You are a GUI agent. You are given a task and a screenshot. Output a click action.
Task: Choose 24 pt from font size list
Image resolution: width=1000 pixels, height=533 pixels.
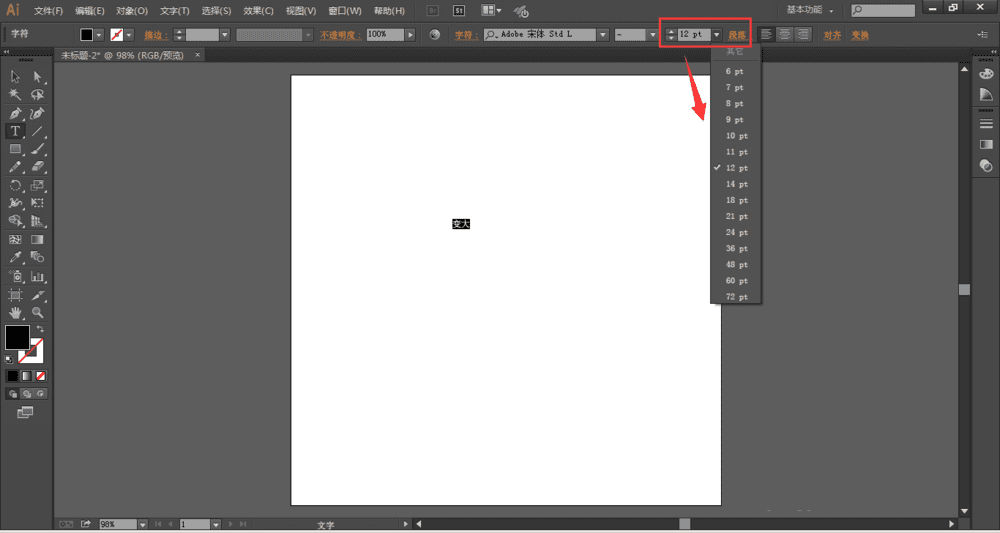click(736, 233)
